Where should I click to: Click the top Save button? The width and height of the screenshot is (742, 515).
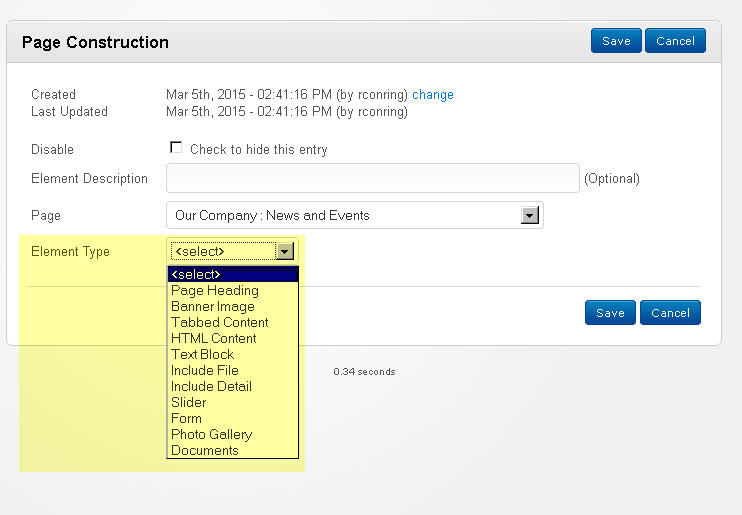click(616, 41)
